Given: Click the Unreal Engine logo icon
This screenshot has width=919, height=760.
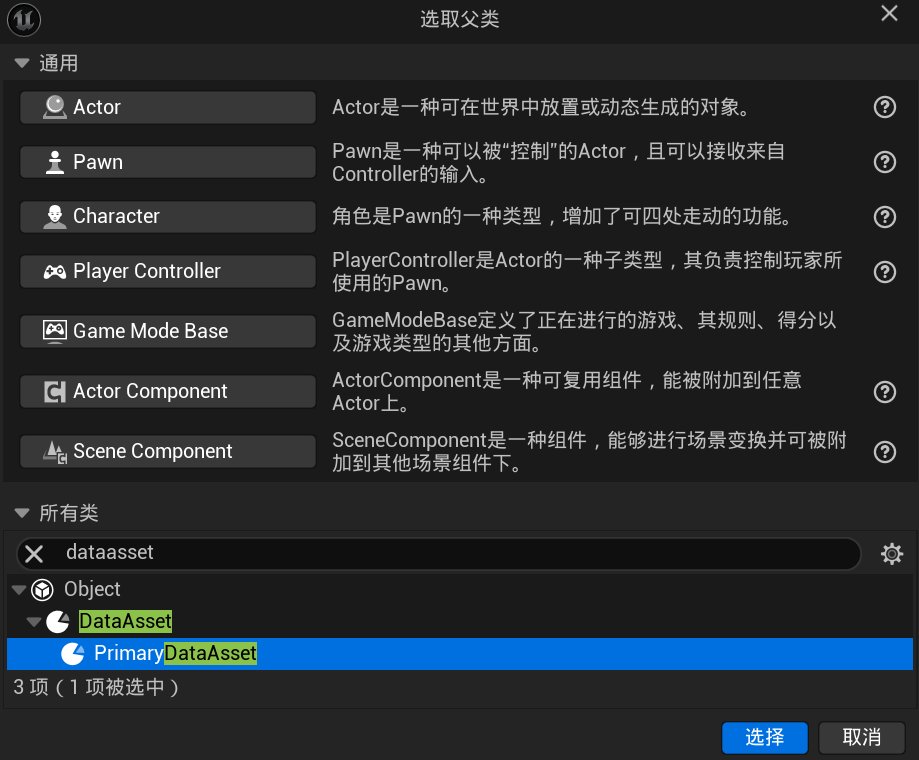Looking at the screenshot, I should (24, 20).
